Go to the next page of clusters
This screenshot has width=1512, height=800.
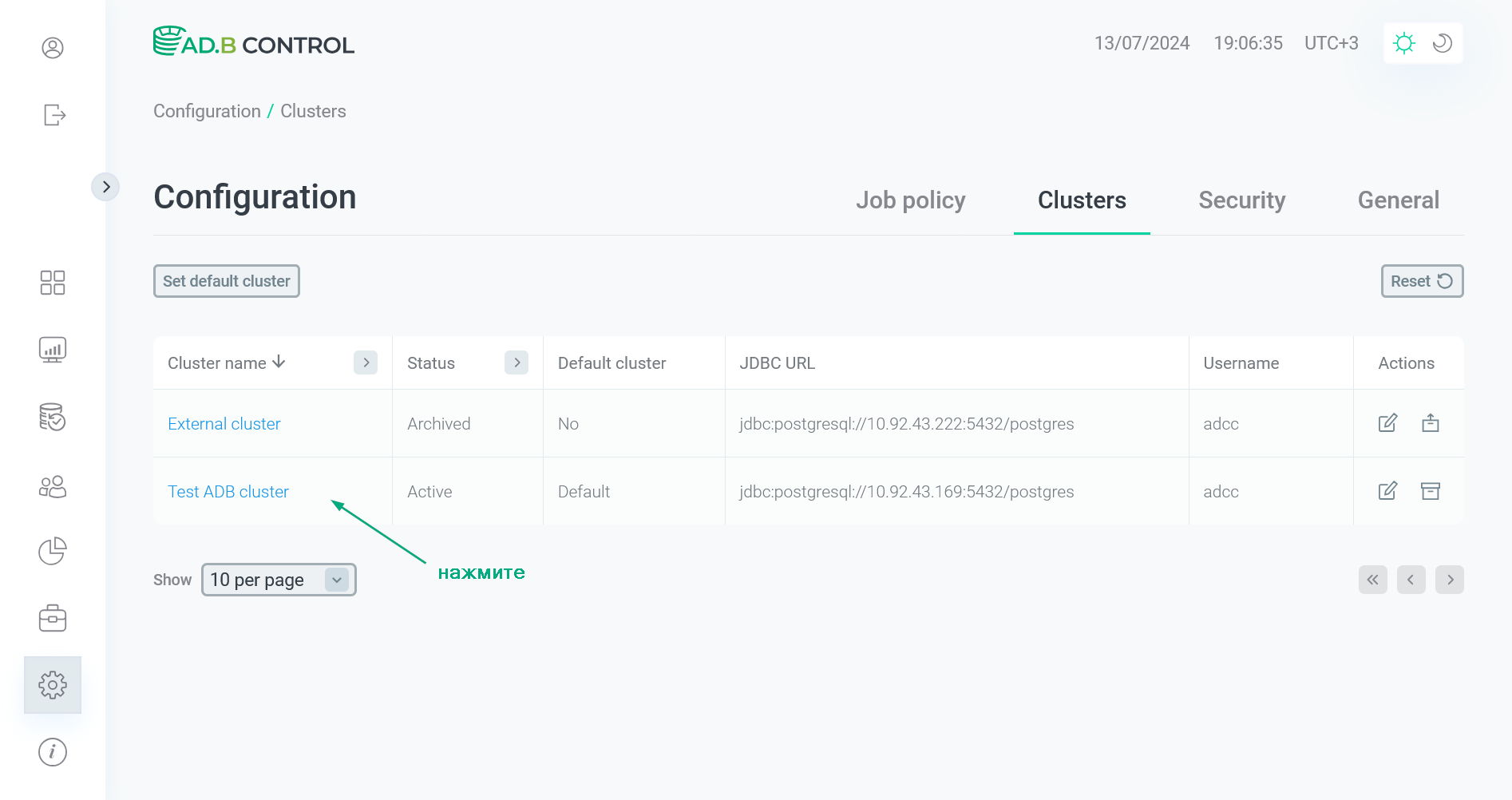click(x=1449, y=580)
